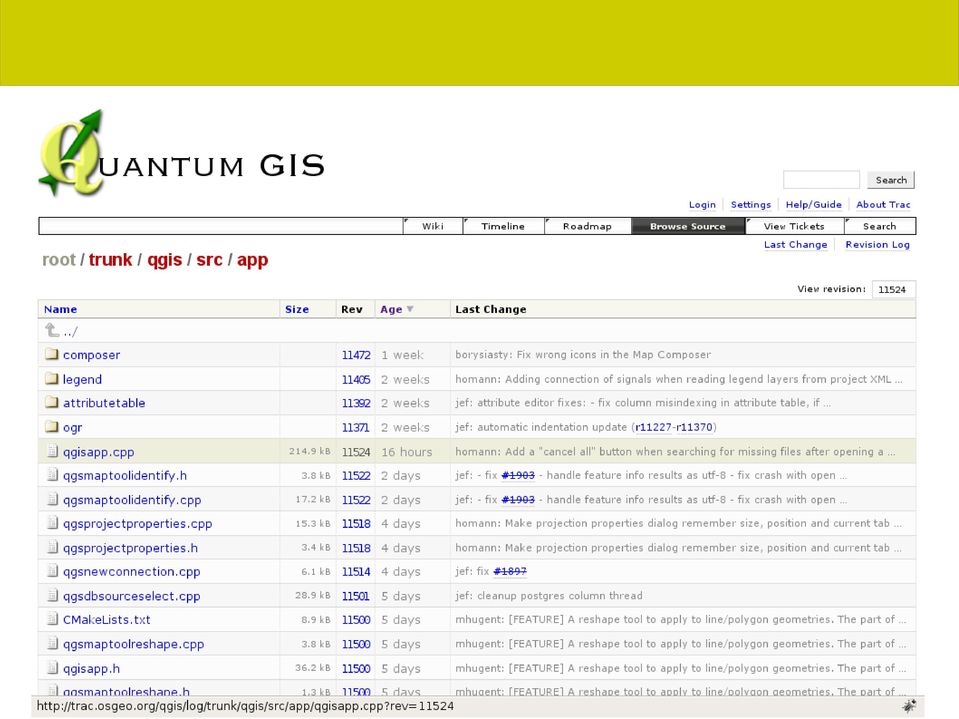959x719 pixels.
Task: Navigate to trunk in the breadcrumb
Action: 110,260
